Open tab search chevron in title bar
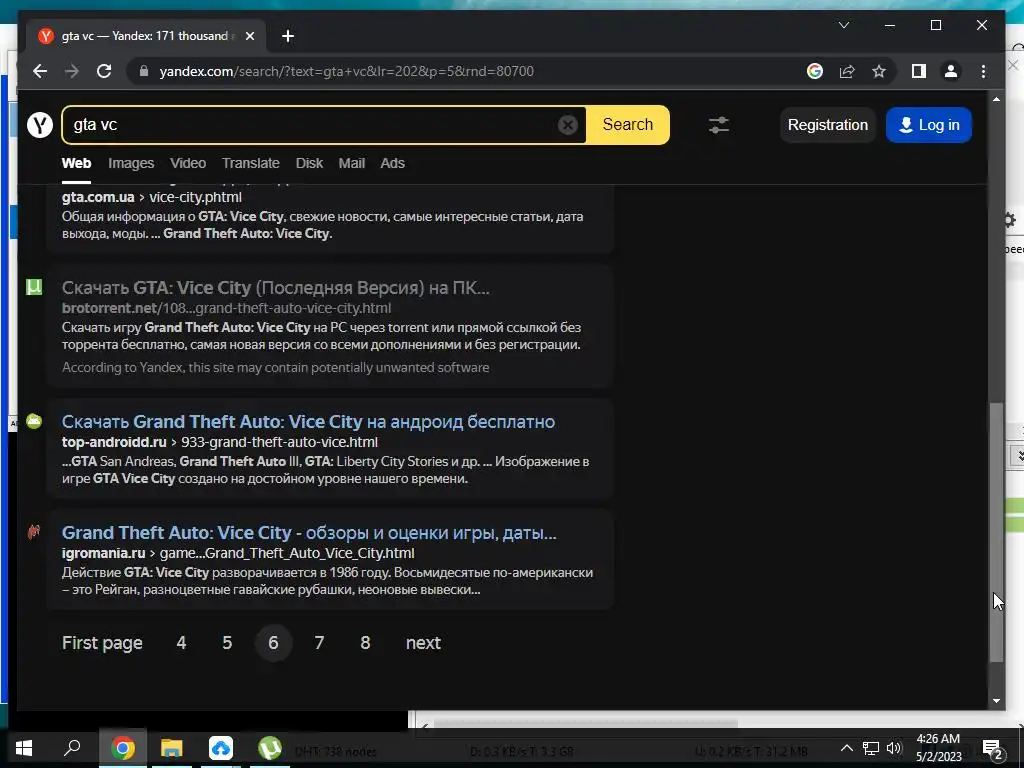 [x=844, y=25]
